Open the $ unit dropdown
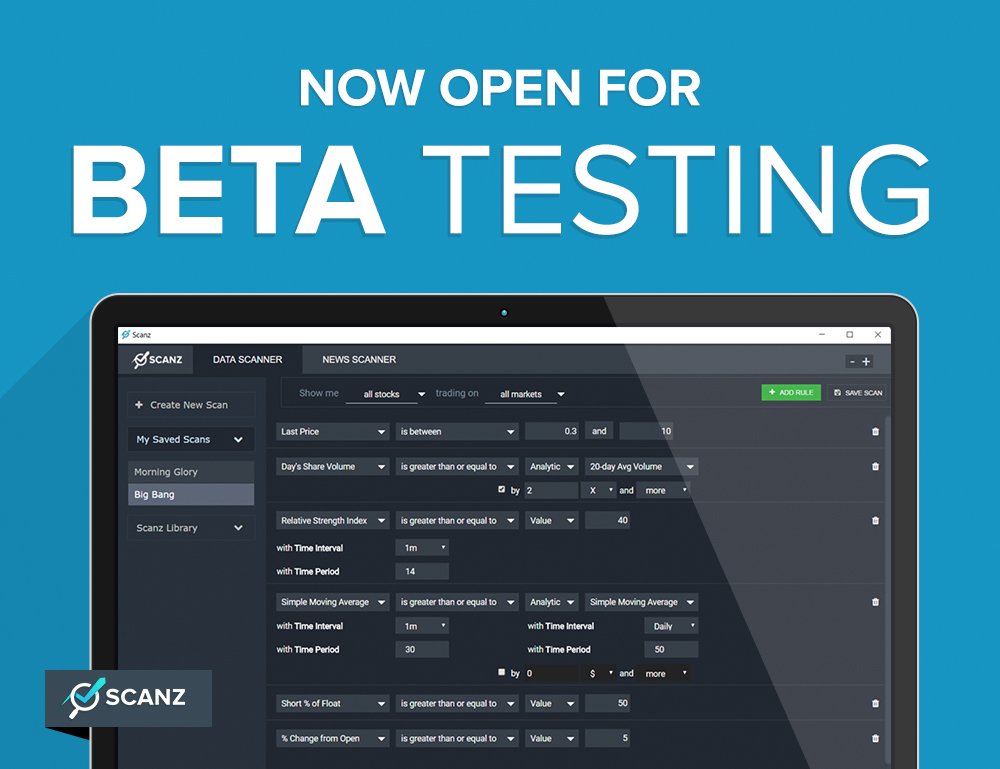 [x=598, y=673]
